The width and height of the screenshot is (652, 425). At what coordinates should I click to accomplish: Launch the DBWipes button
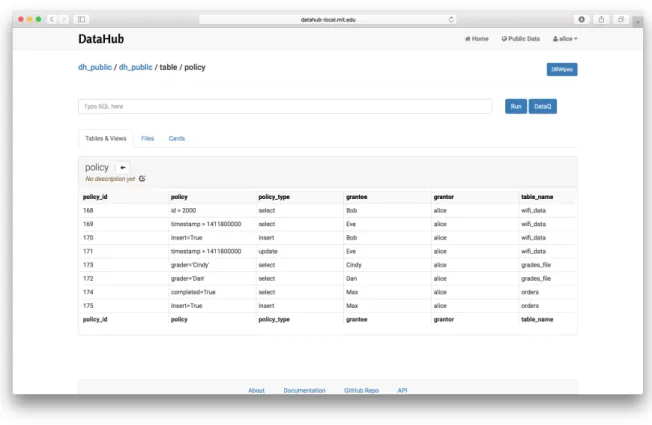pyautogui.click(x=562, y=69)
